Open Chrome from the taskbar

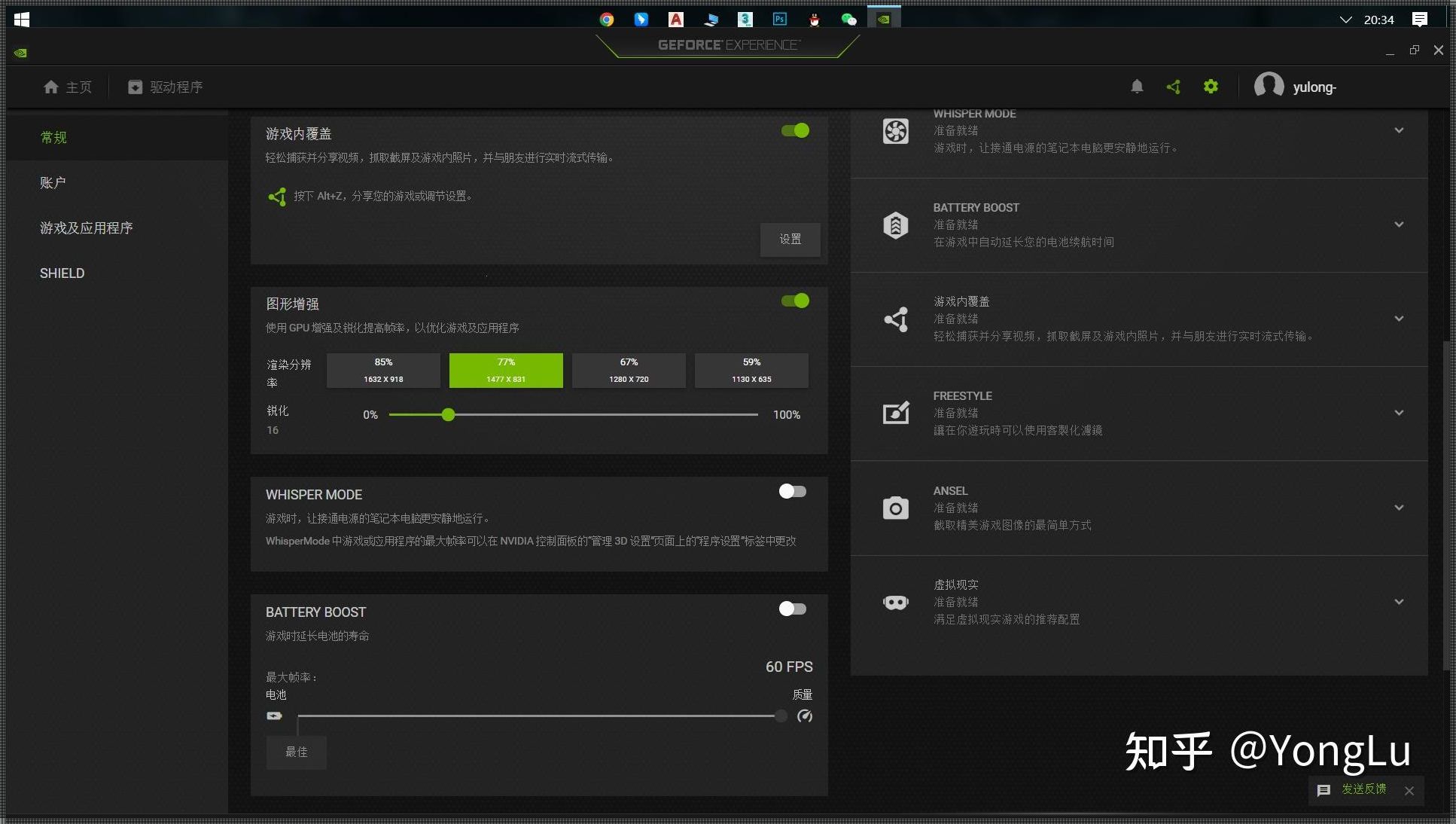(x=607, y=20)
